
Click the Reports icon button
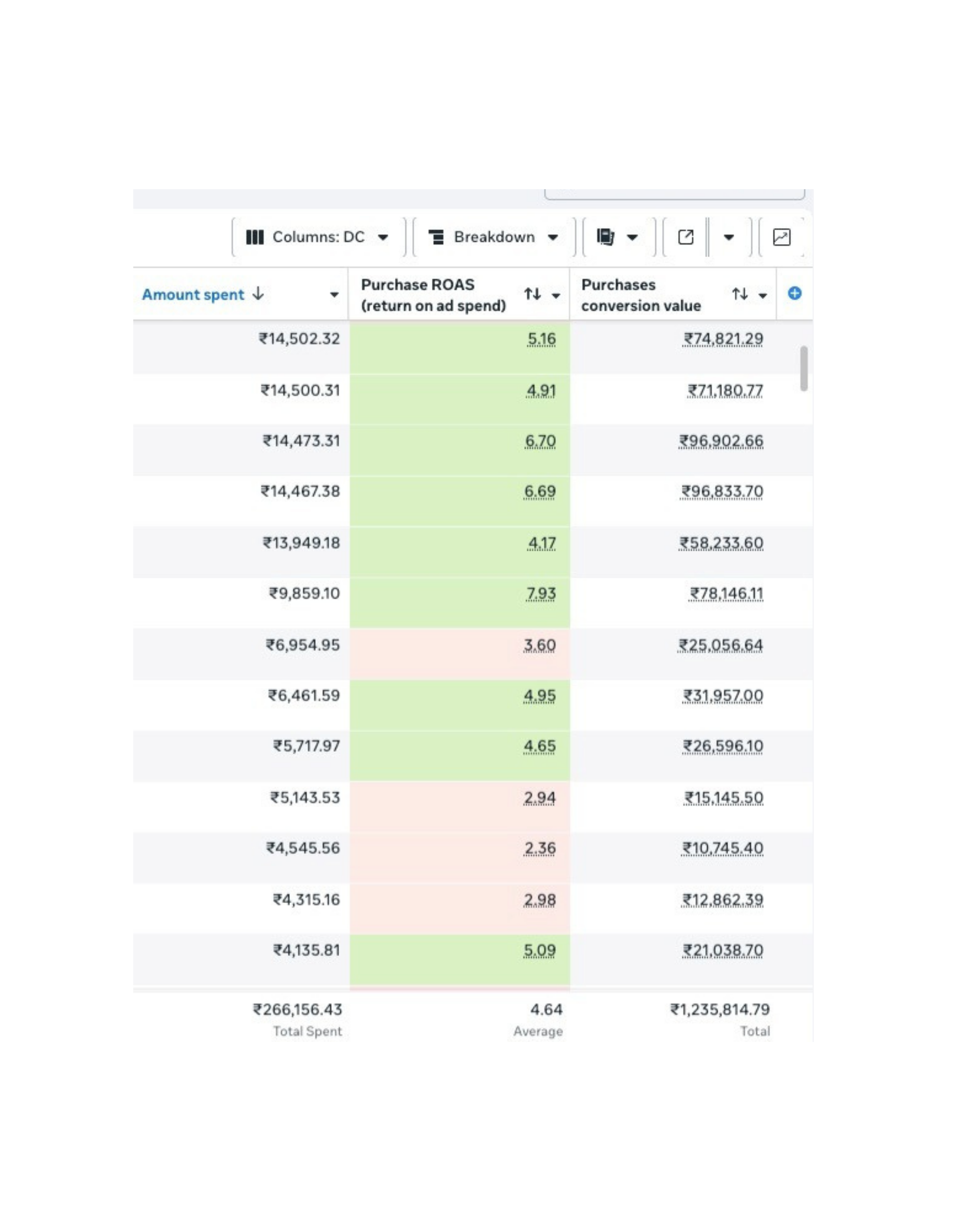(x=619, y=237)
